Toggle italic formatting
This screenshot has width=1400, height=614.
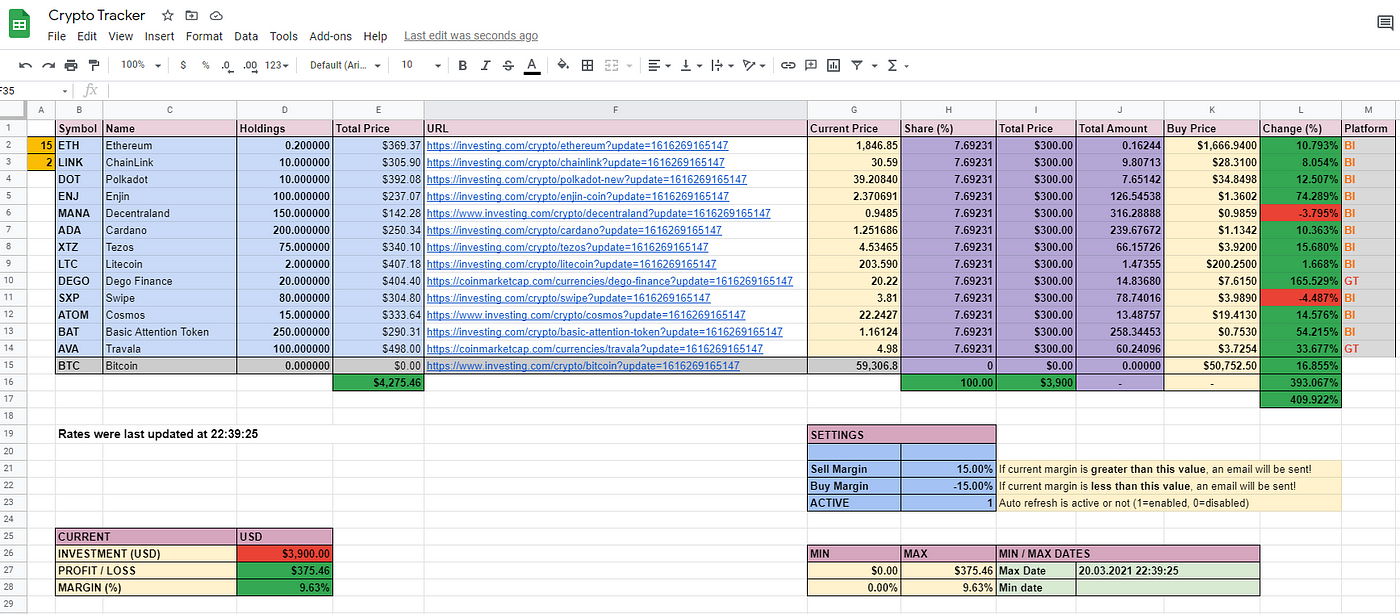click(x=485, y=65)
